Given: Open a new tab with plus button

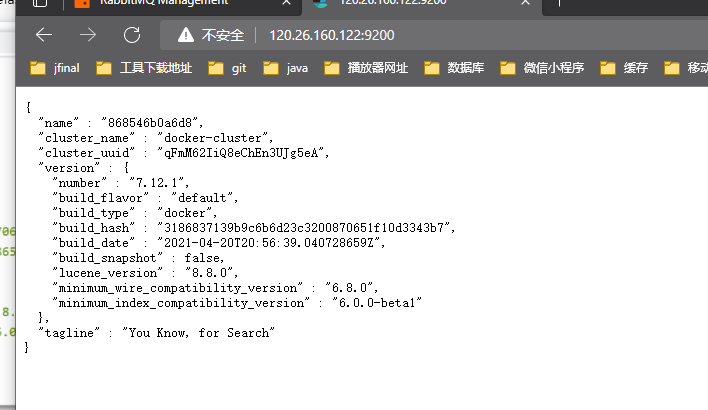Looking at the screenshot, I should (559, 3).
